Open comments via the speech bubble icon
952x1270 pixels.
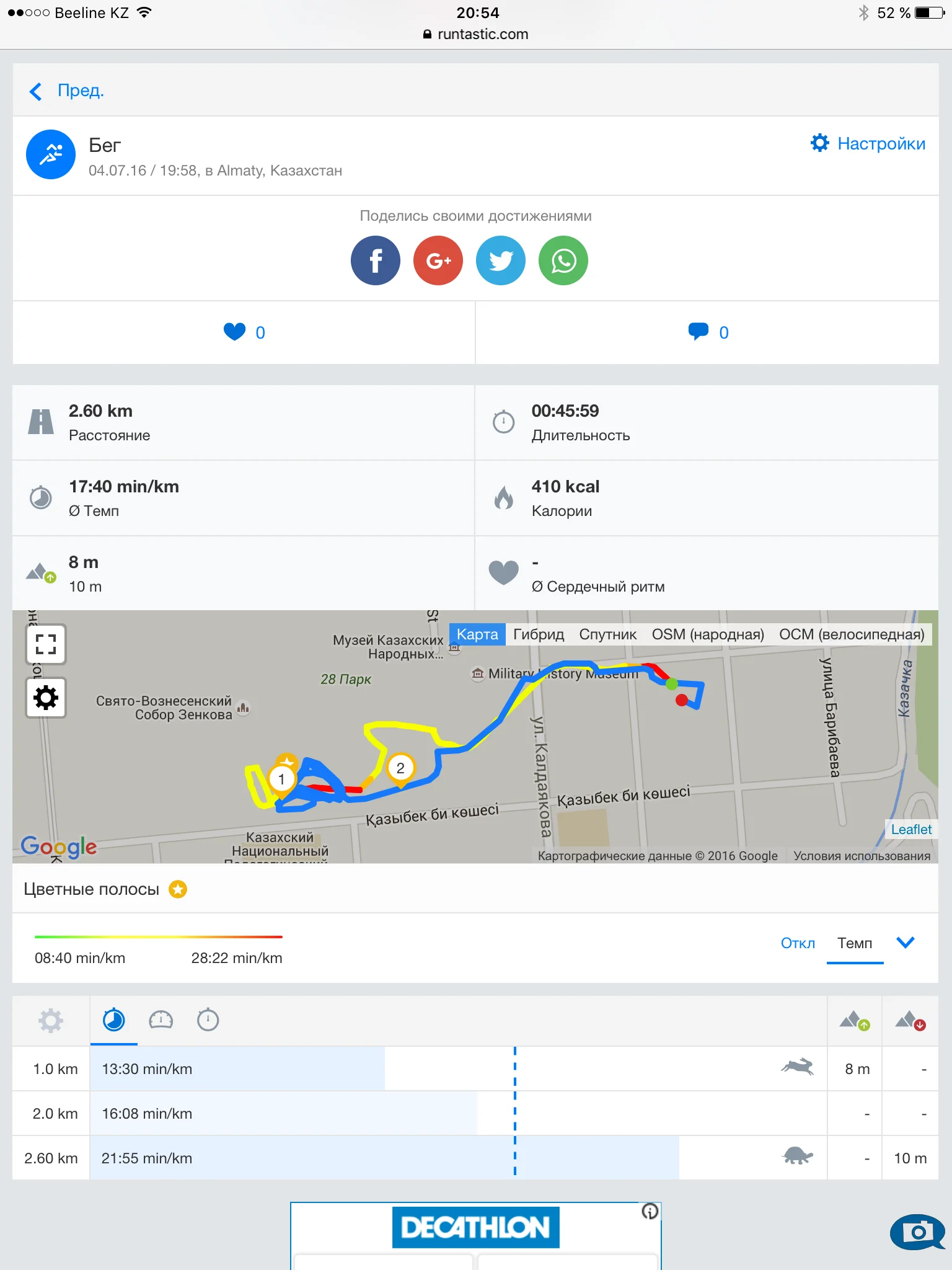[x=698, y=332]
